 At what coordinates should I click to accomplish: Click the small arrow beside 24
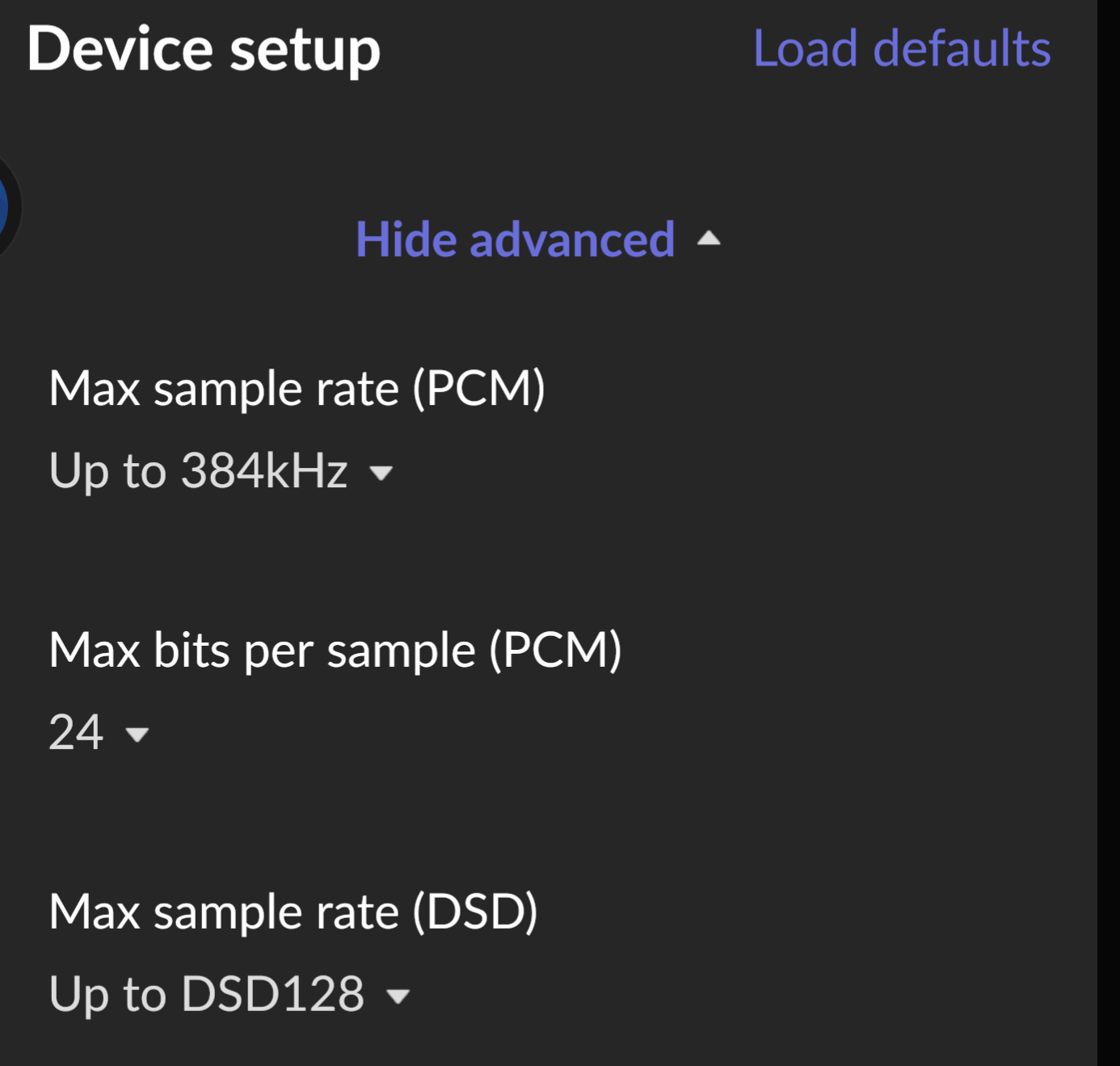(x=137, y=735)
